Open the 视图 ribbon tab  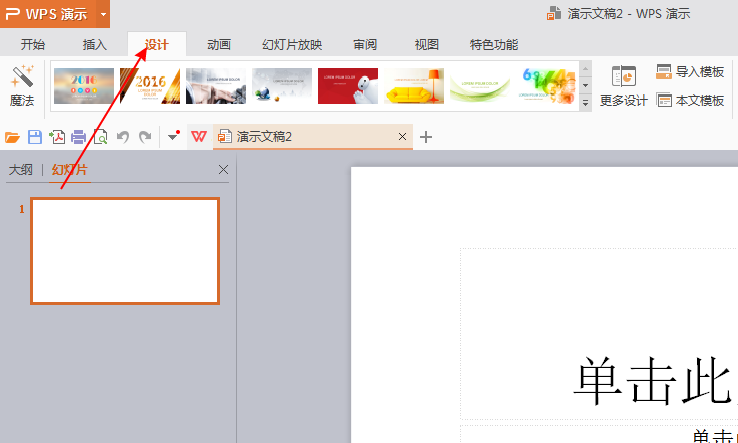426,45
